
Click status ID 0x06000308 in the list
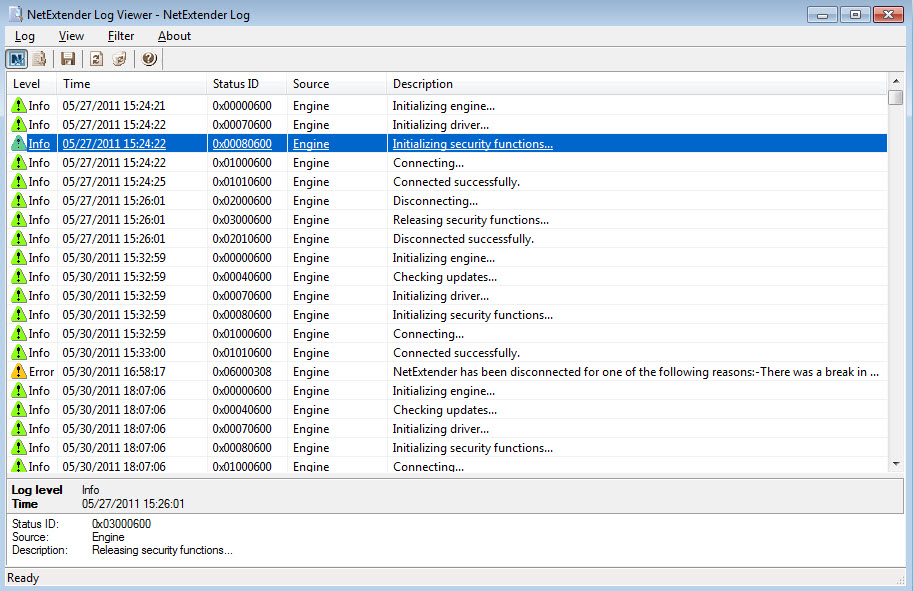pos(242,371)
